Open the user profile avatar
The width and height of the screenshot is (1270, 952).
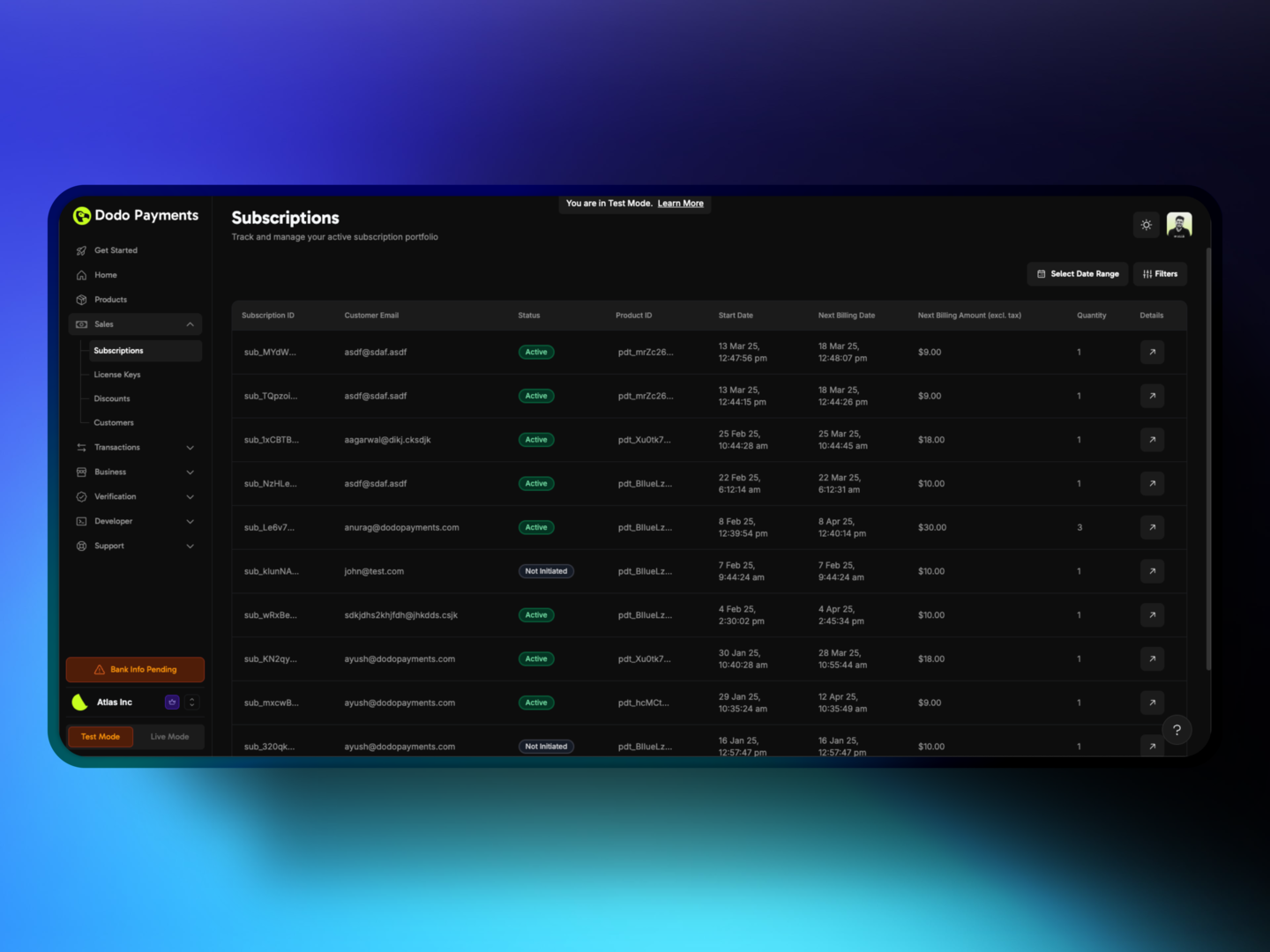coord(1179,225)
